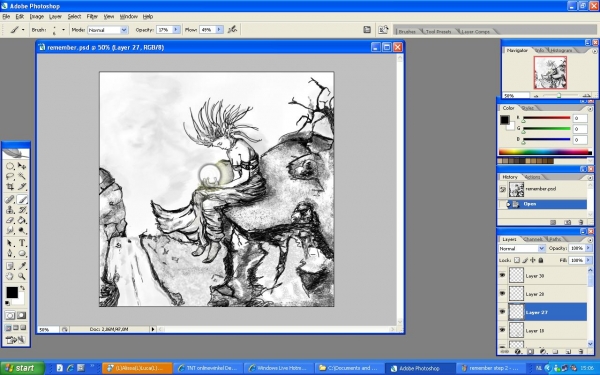Toggle Lock all icon in Layers panel
600x375 pixels.
point(541,260)
